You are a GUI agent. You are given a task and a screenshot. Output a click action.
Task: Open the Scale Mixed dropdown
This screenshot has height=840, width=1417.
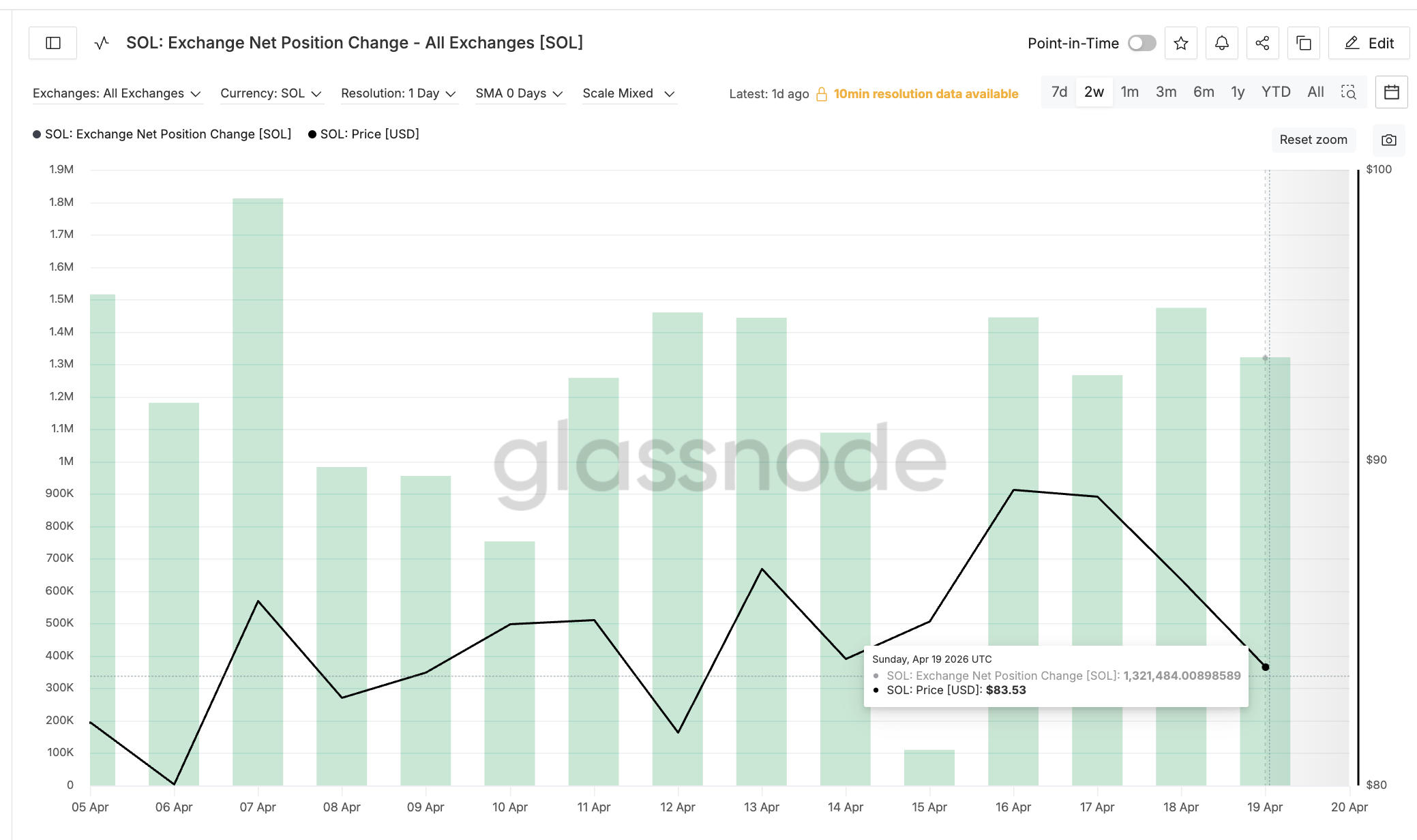pos(628,93)
